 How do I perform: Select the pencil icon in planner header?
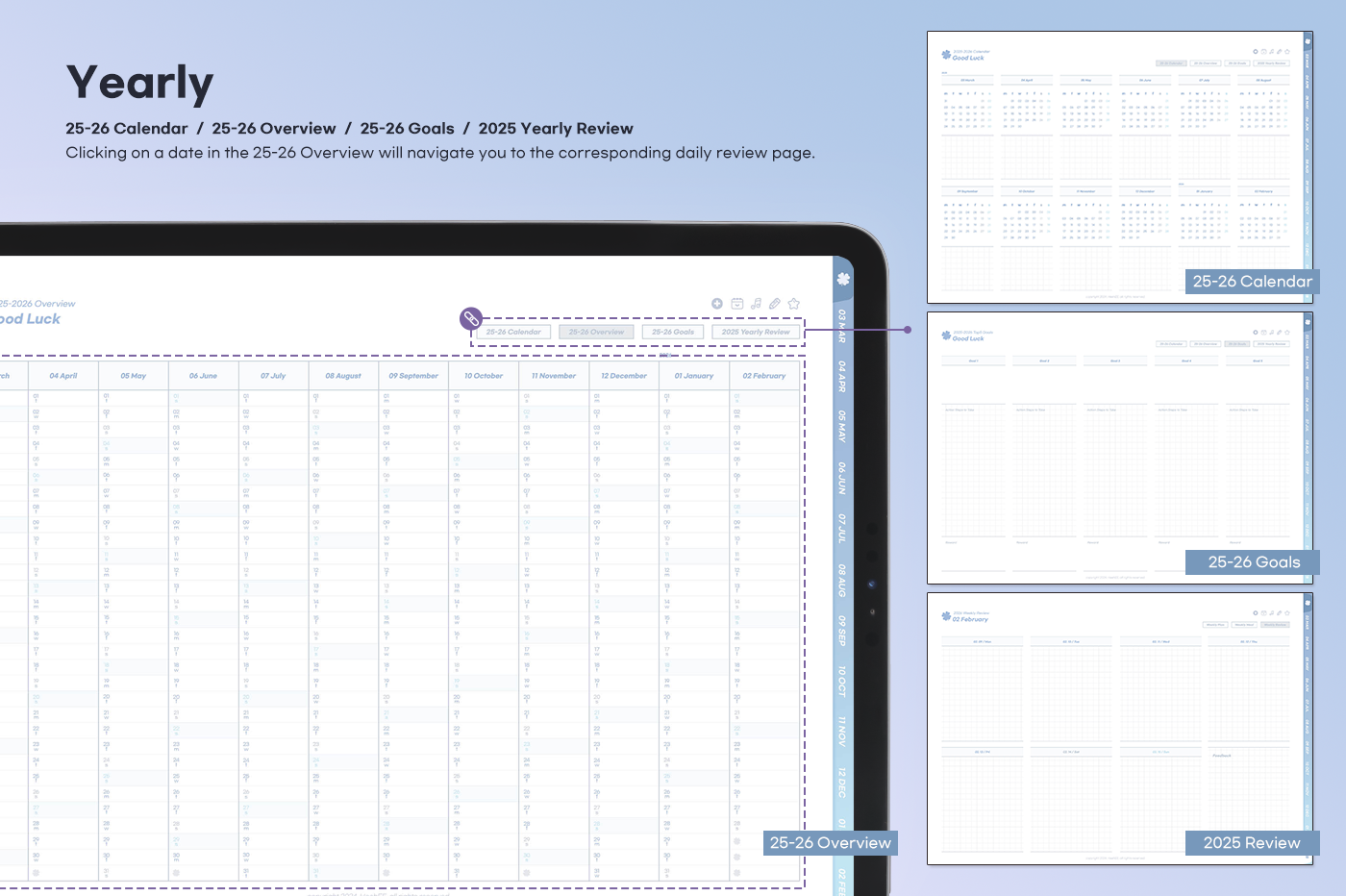click(x=775, y=304)
